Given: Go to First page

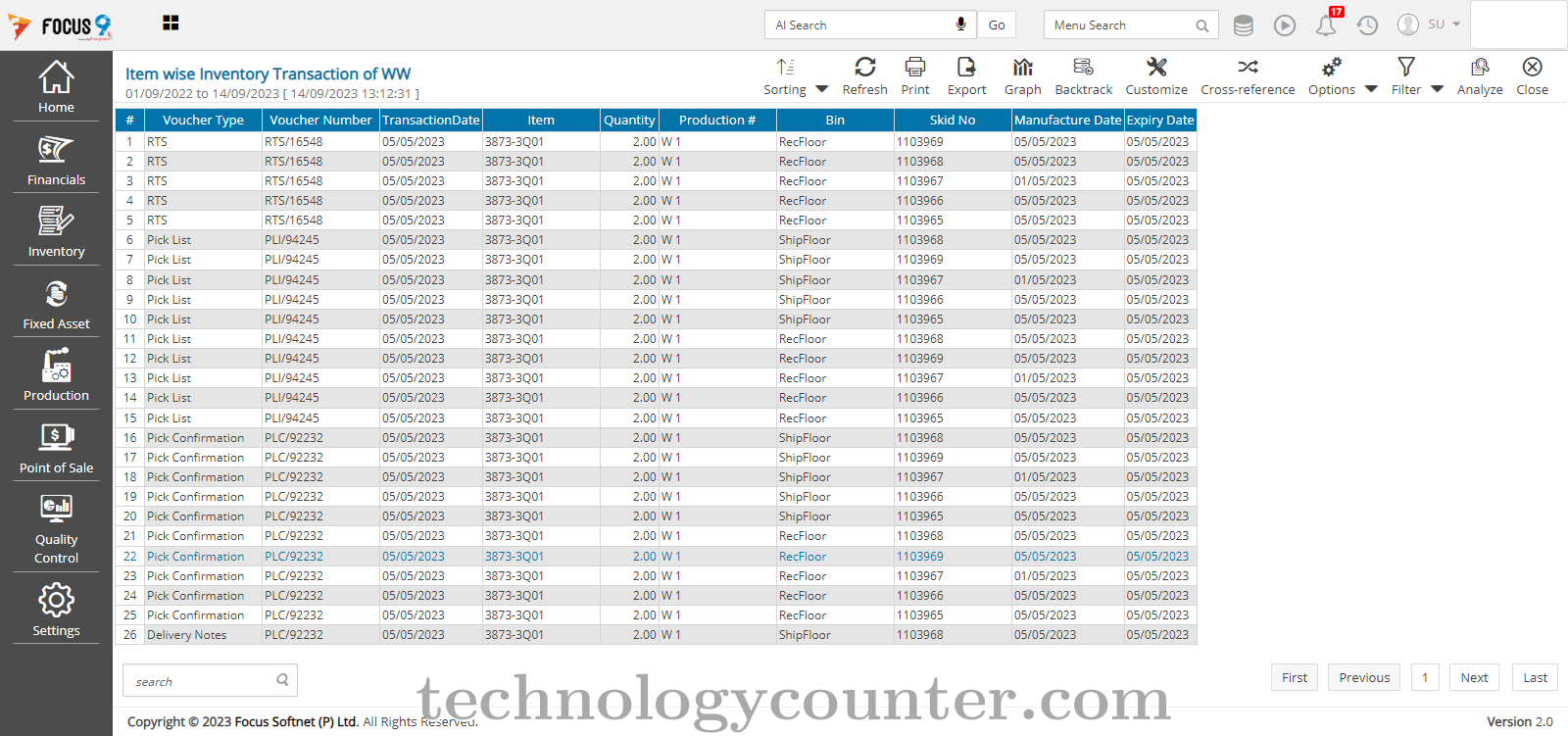Looking at the screenshot, I should coord(1295,677).
